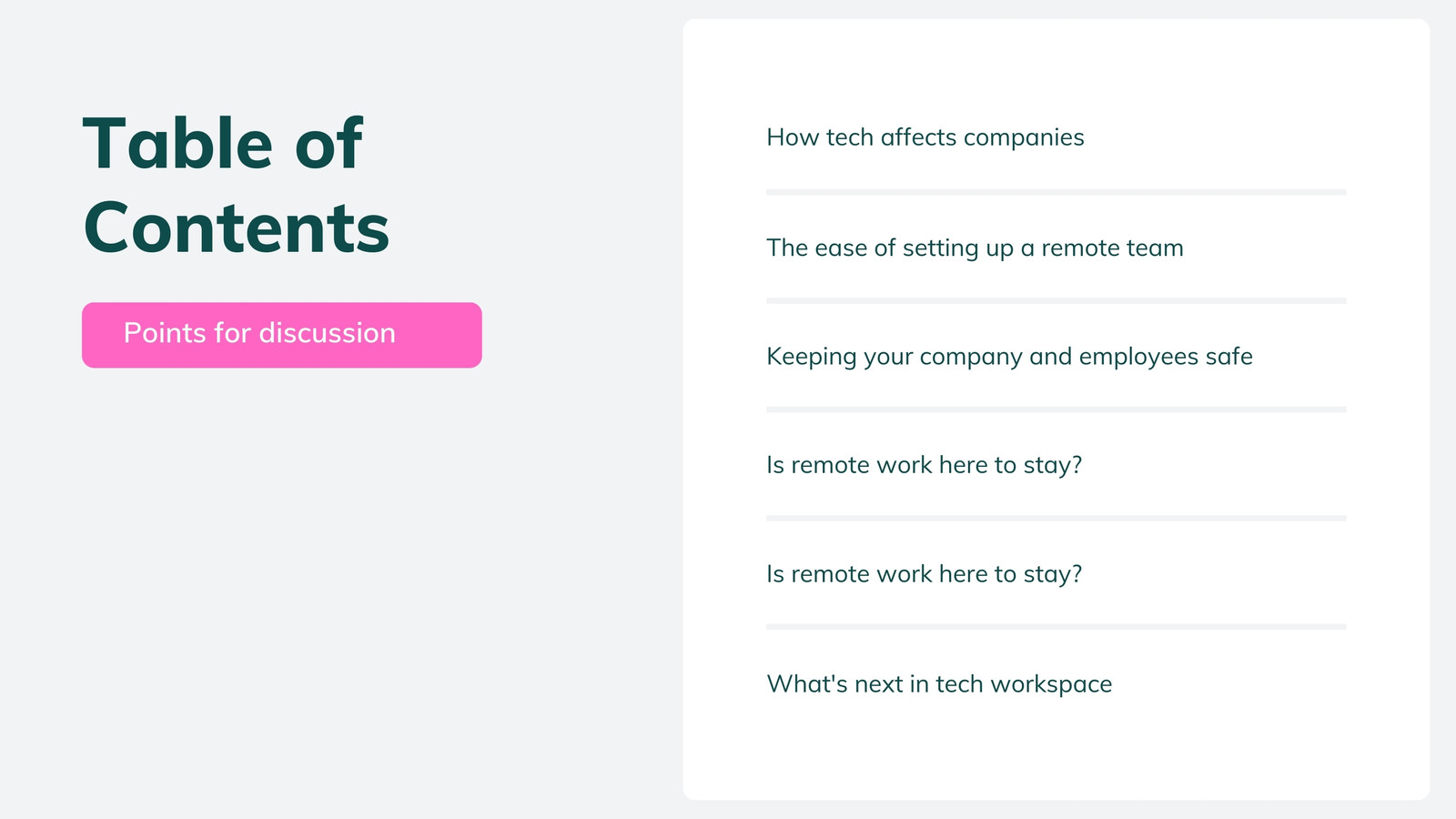This screenshot has height=819, width=1456.
Task: Click the word of in the heading
Action: point(329,144)
